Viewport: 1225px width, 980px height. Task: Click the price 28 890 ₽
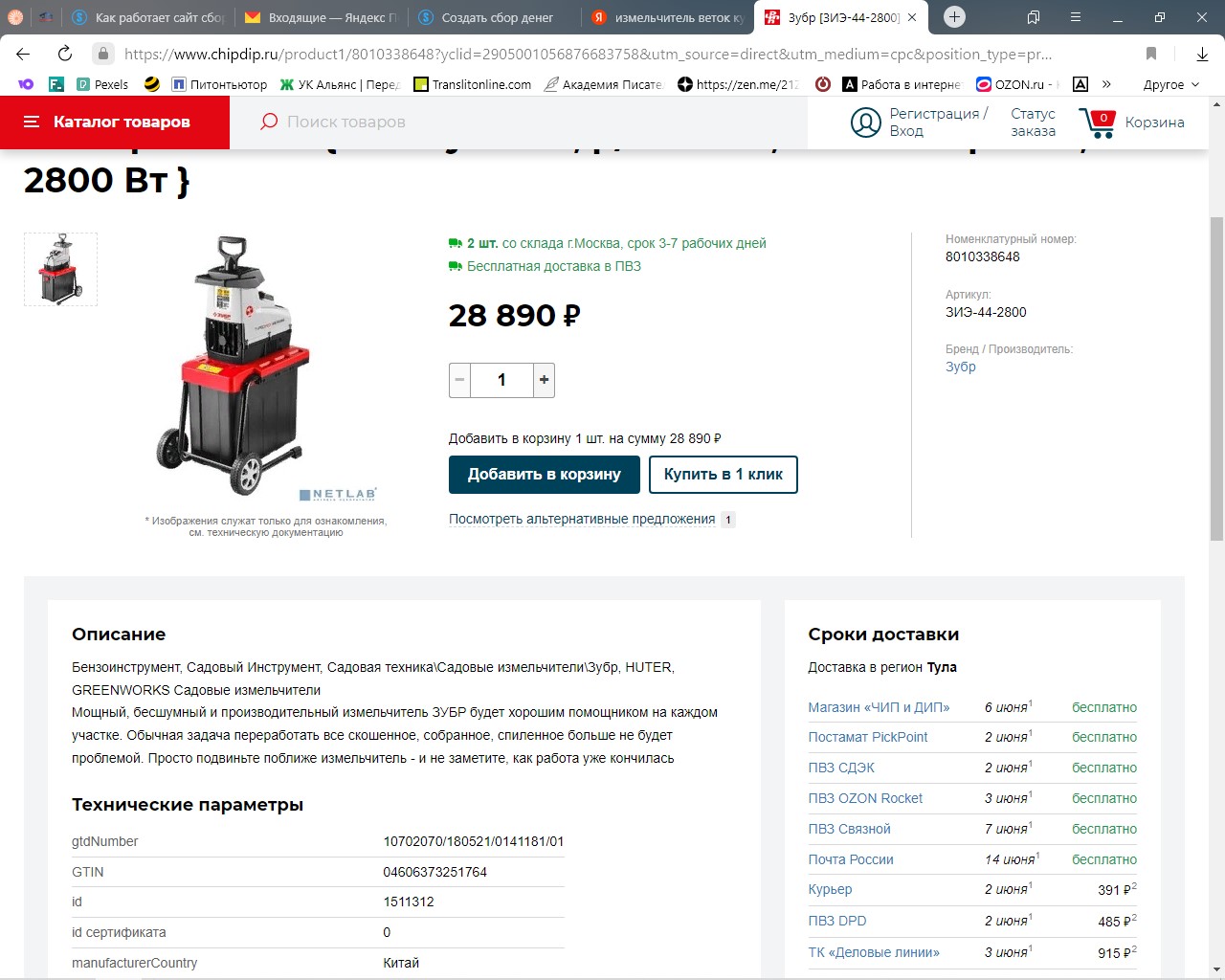point(515,316)
